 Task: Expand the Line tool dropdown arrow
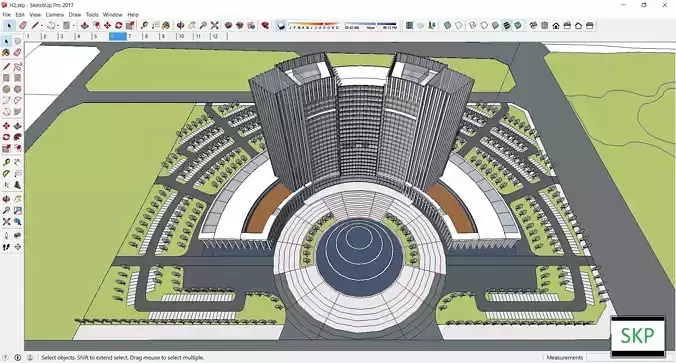42,26
